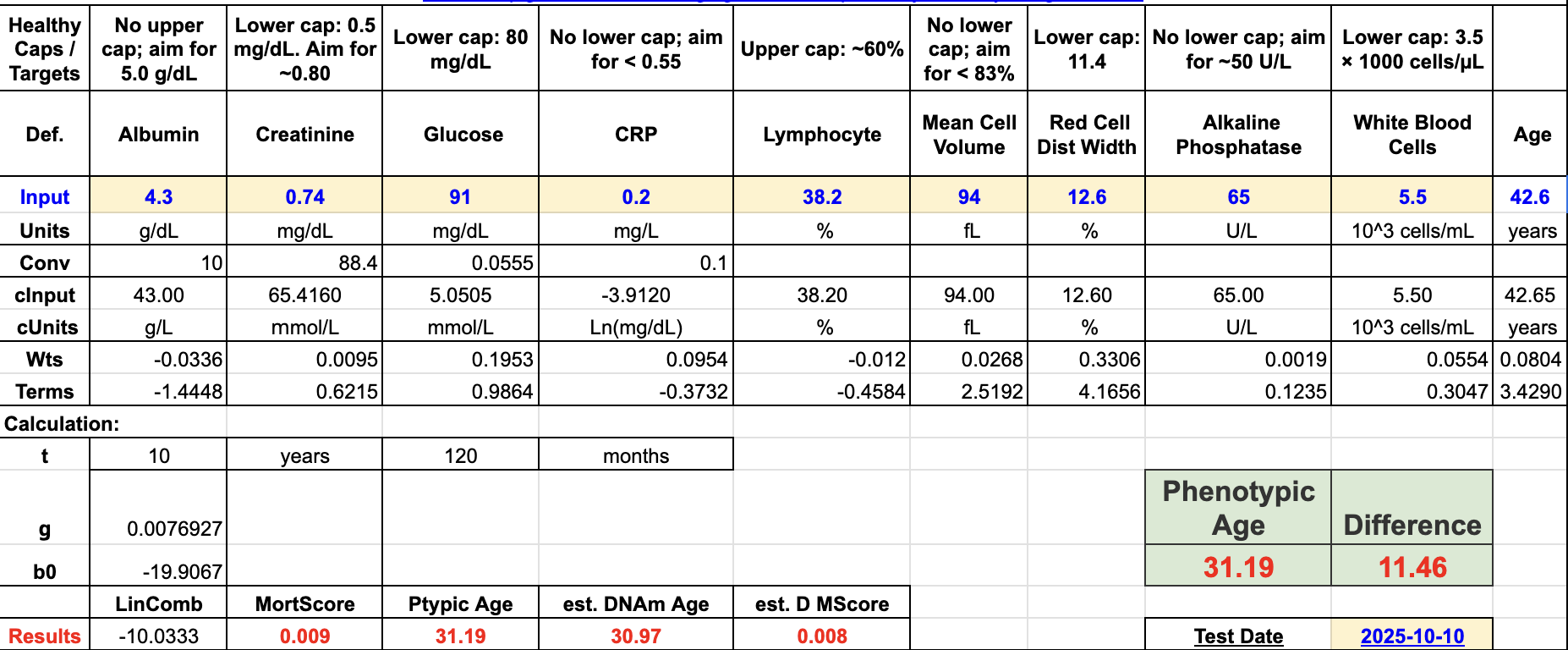Select the Glucose input cell 91

(x=460, y=196)
